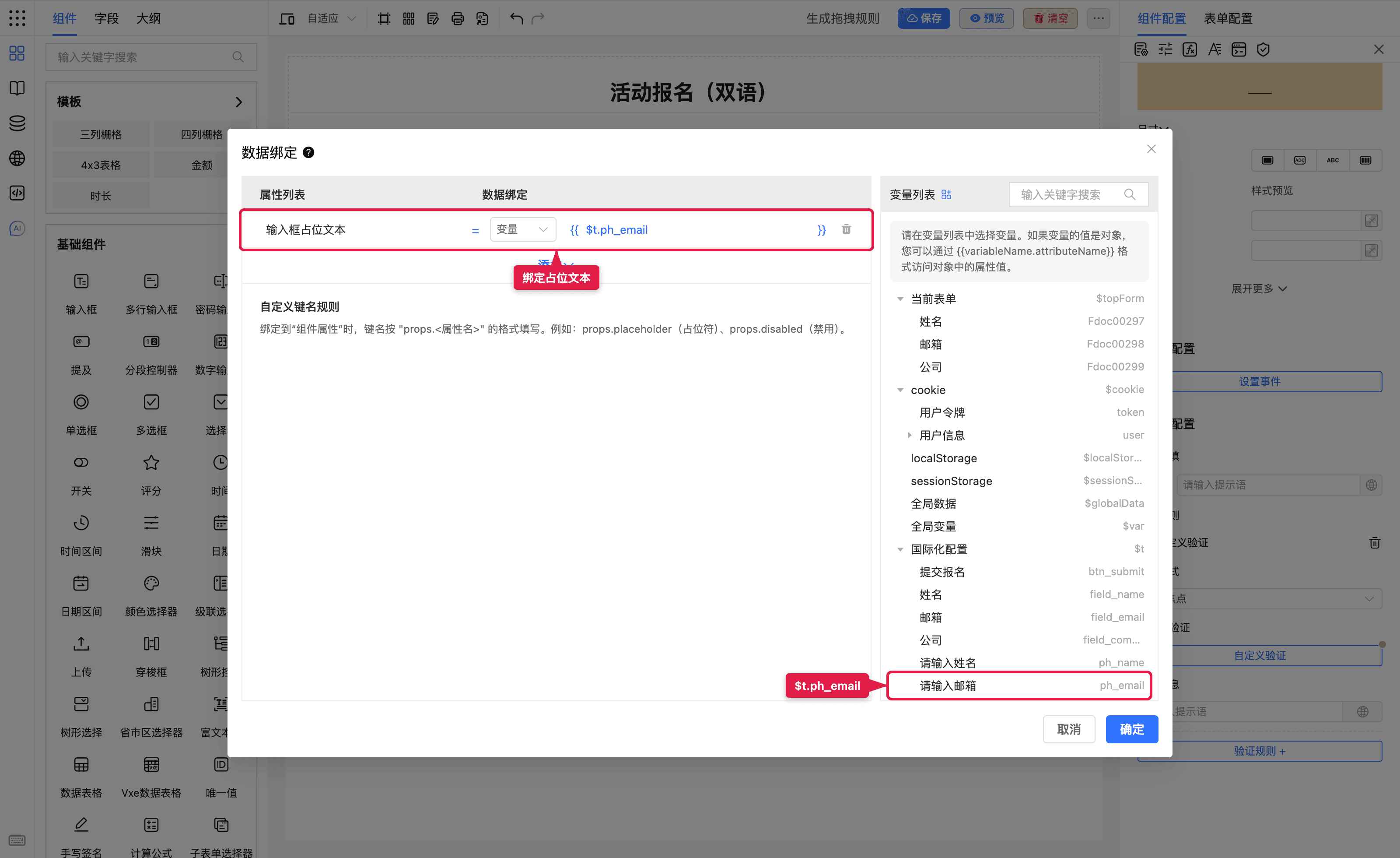Click the 保存 button
The width and height of the screenshot is (1400, 858).
coord(923,19)
